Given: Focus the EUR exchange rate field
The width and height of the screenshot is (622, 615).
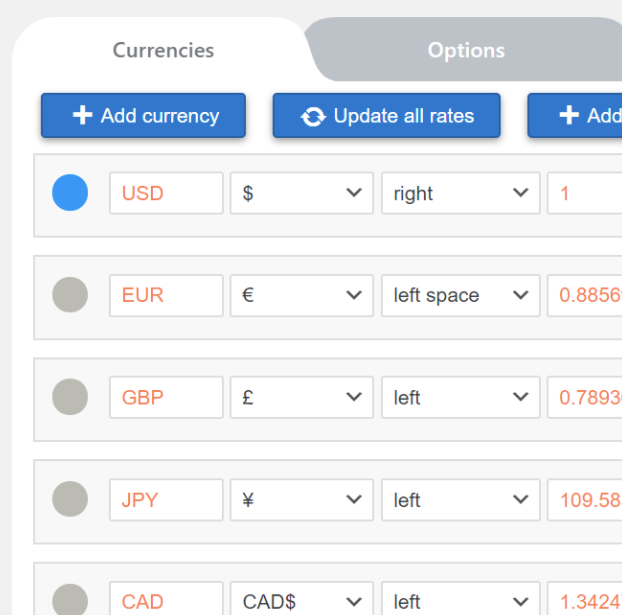Looking at the screenshot, I should [x=586, y=295].
